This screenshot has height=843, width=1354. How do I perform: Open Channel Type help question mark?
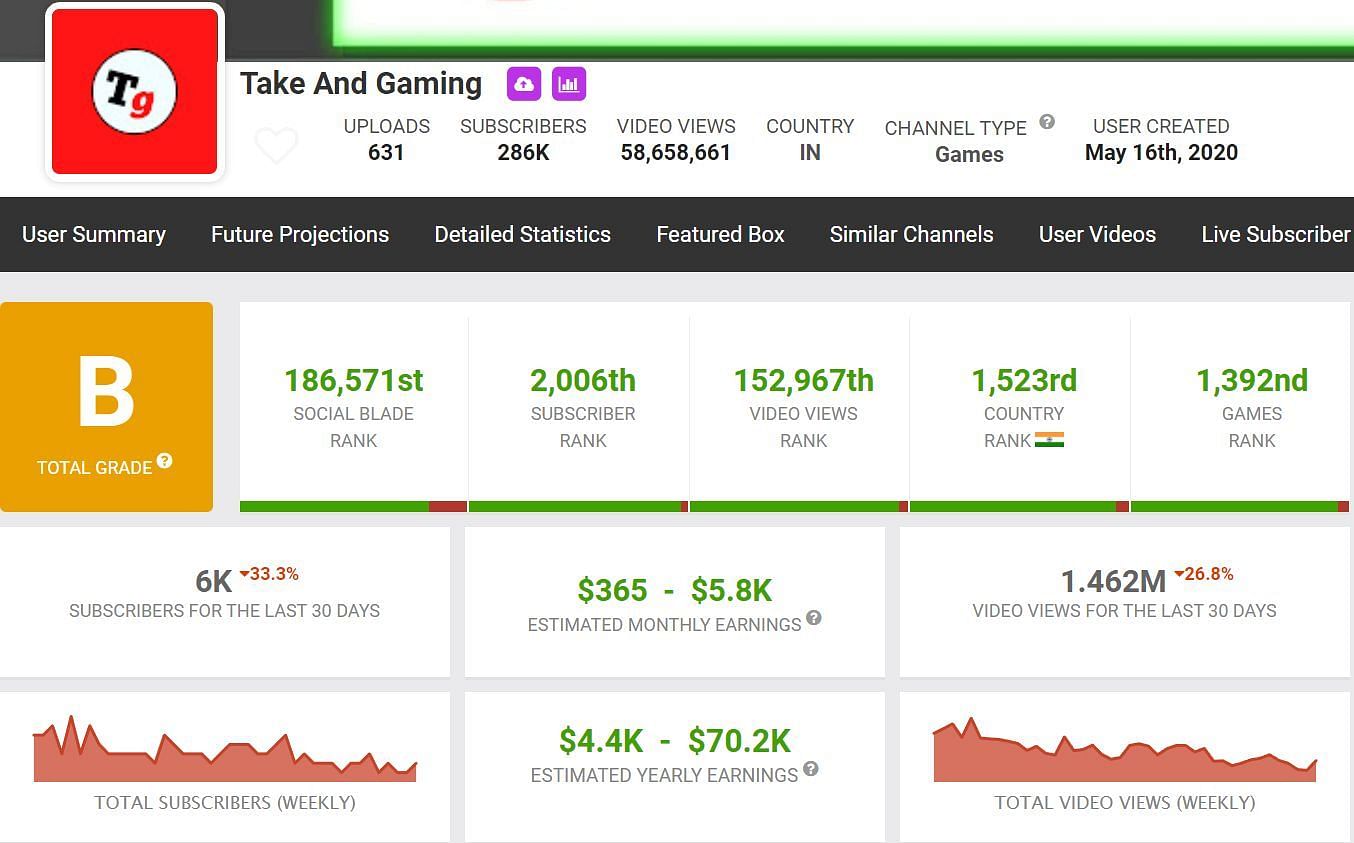[x=1047, y=122]
